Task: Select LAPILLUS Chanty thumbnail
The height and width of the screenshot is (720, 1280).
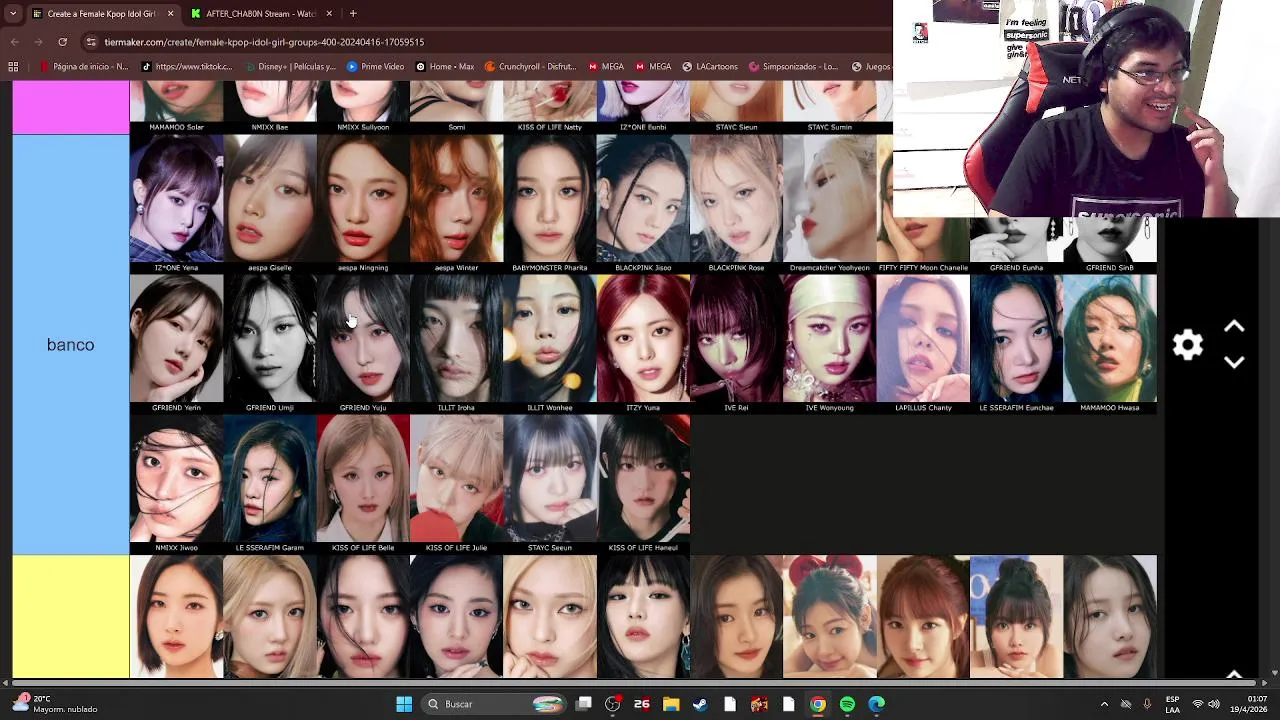Action: click(923, 344)
